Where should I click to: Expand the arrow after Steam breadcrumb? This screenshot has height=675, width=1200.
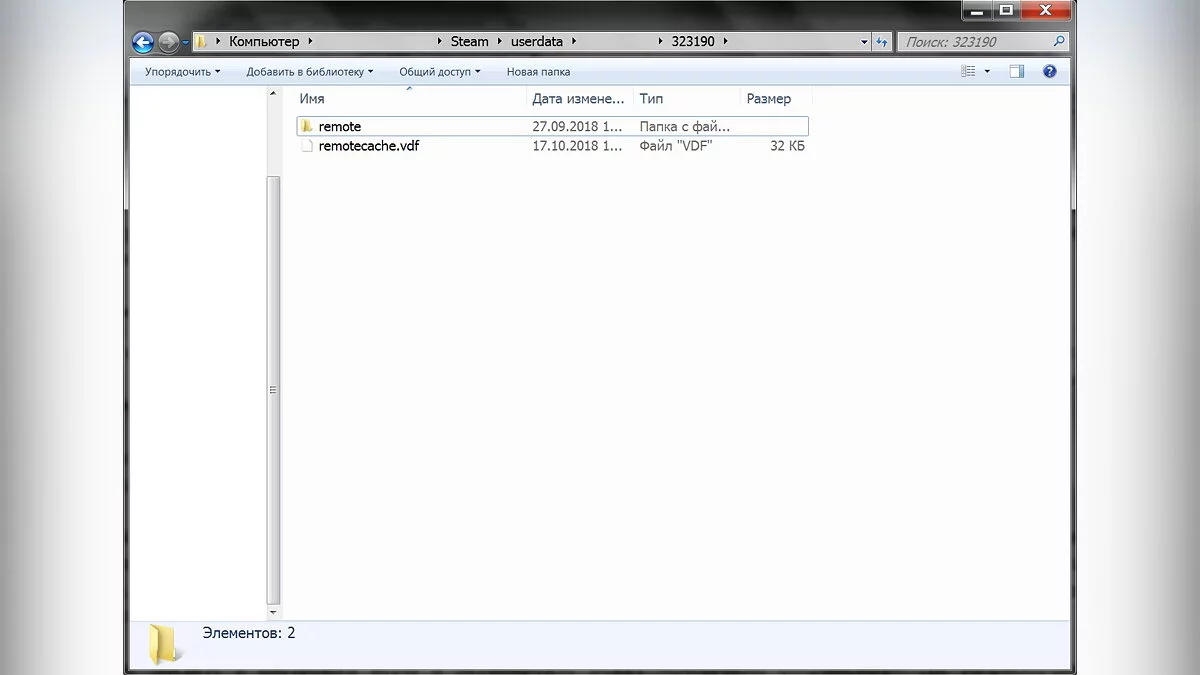[499, 42]
